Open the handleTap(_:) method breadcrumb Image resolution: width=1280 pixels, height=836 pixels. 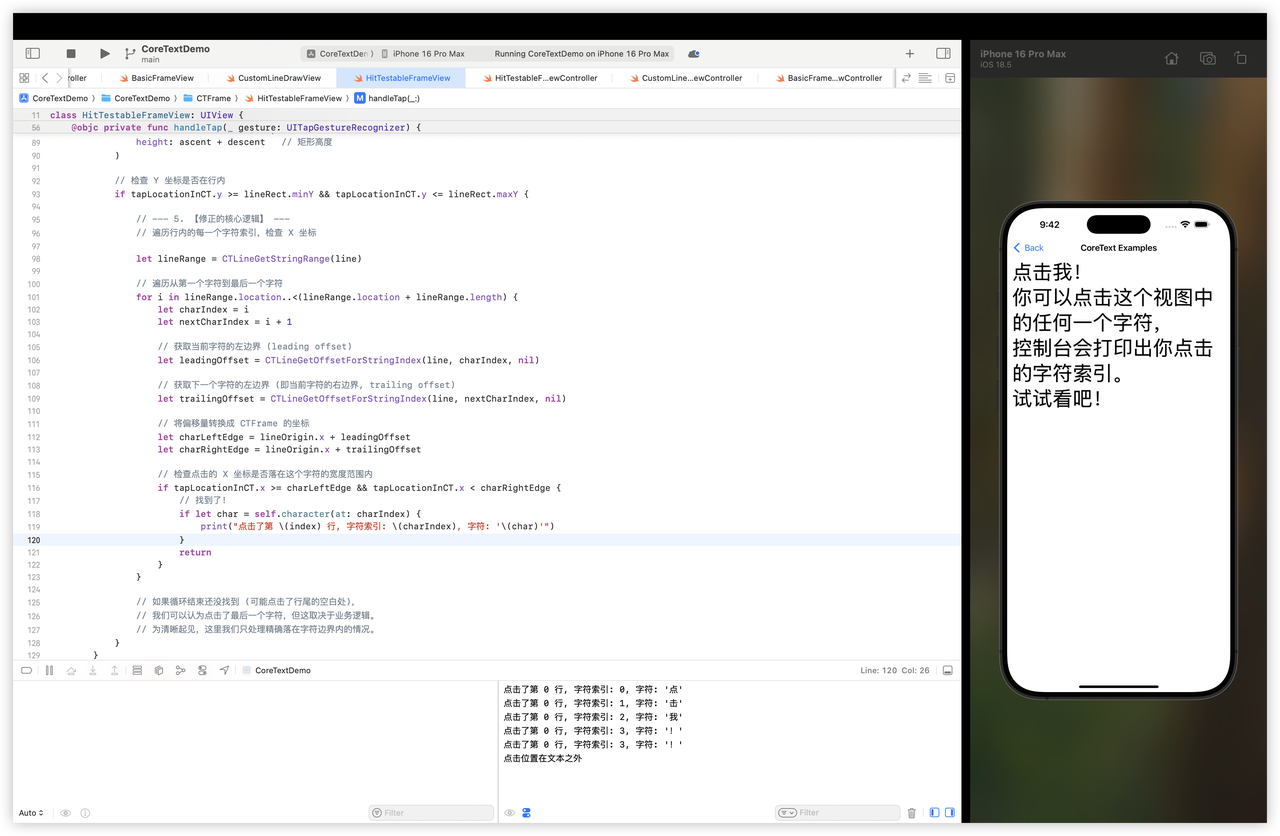[x=388, y=98]
